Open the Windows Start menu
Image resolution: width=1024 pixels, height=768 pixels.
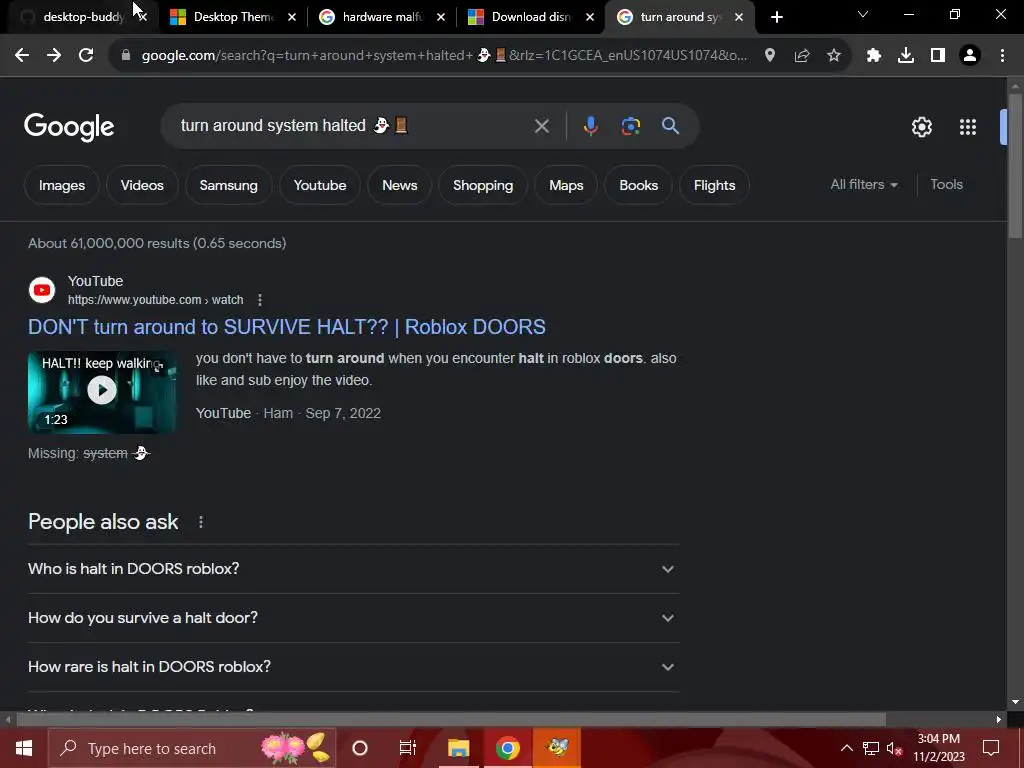(24, 748)
